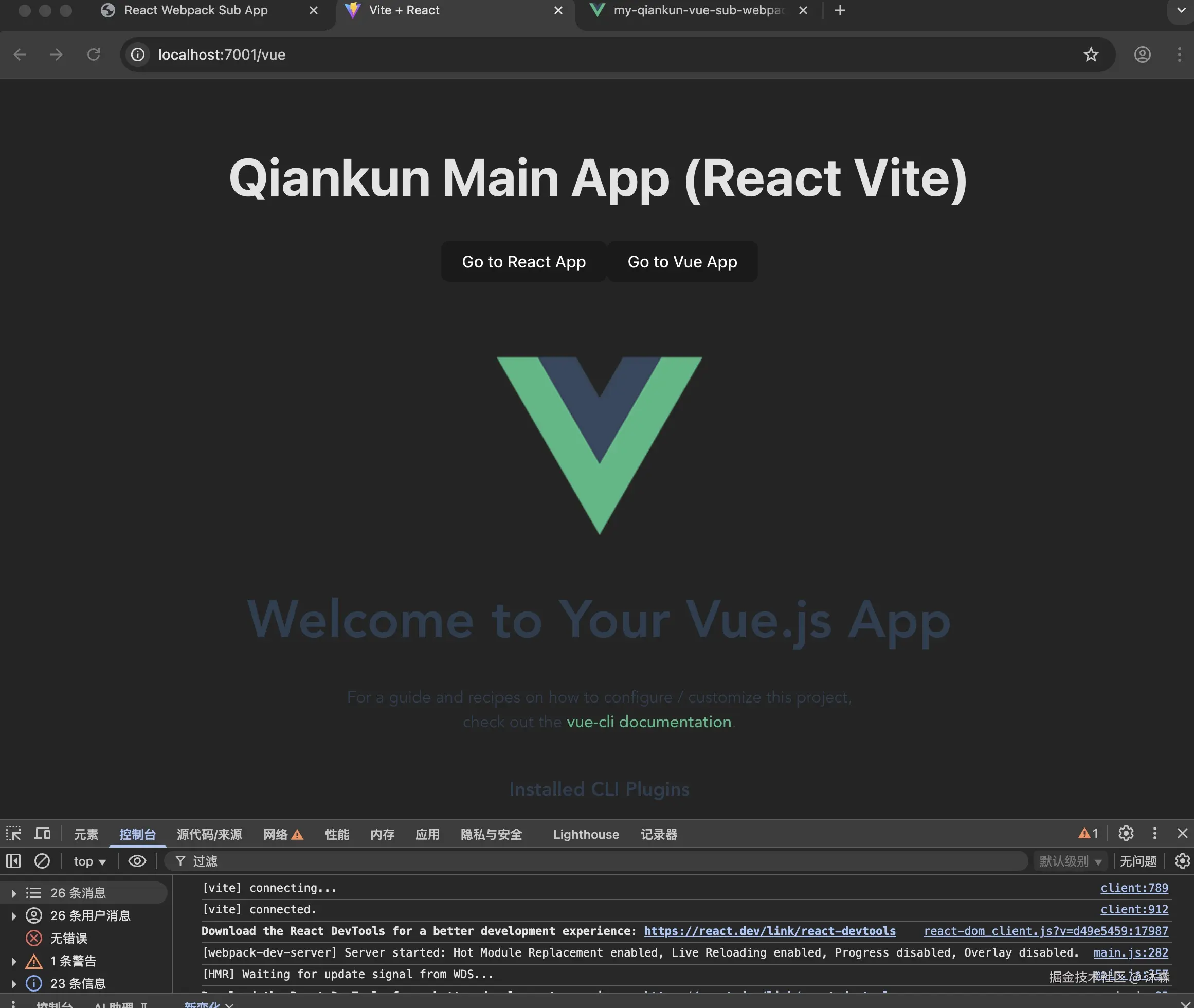Viewport: 1194px width, 1008px height.
Task: Open the DevTools three-dot menu
Action: coord(1154,834)
